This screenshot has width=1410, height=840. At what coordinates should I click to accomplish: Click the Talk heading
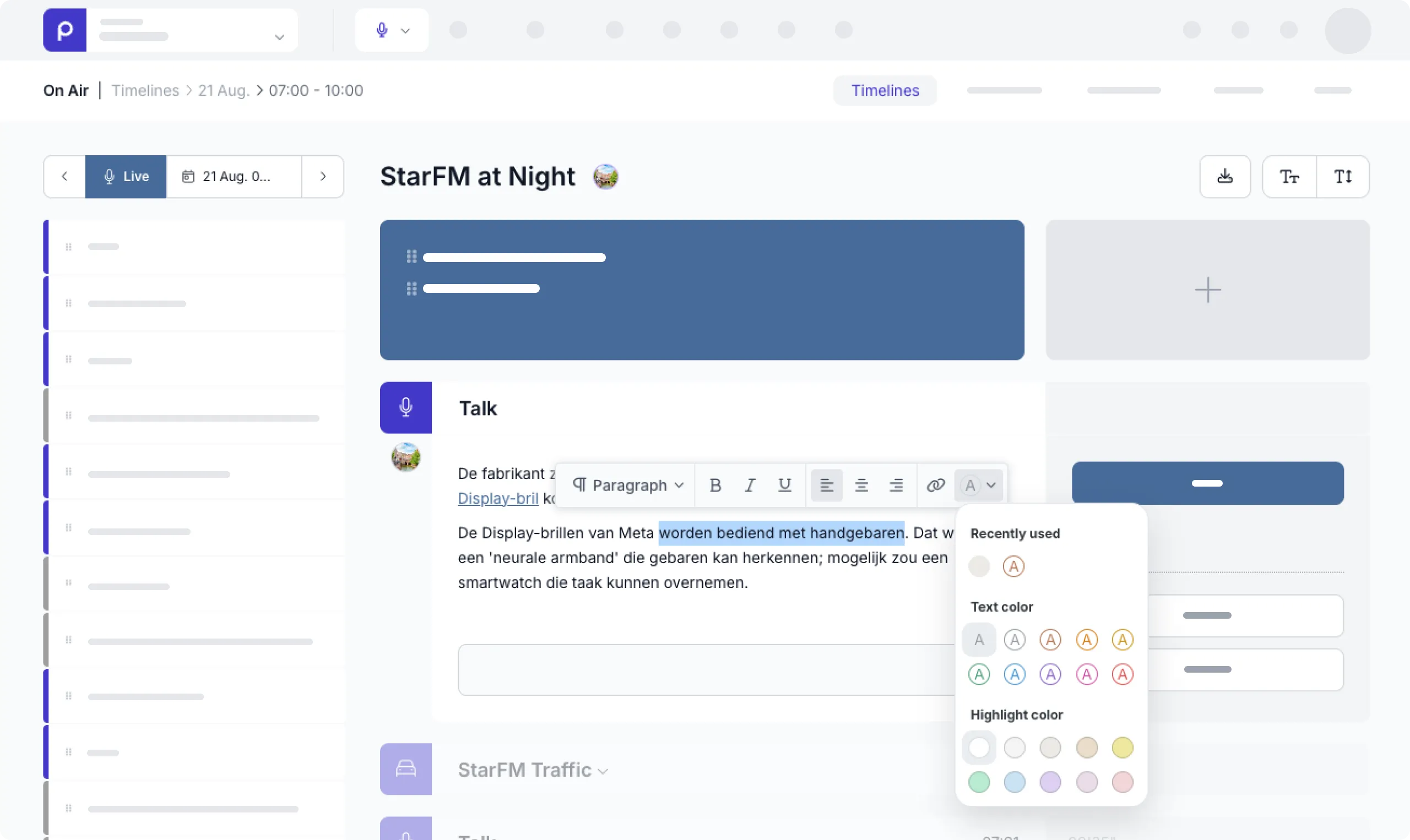coord(478,408)
